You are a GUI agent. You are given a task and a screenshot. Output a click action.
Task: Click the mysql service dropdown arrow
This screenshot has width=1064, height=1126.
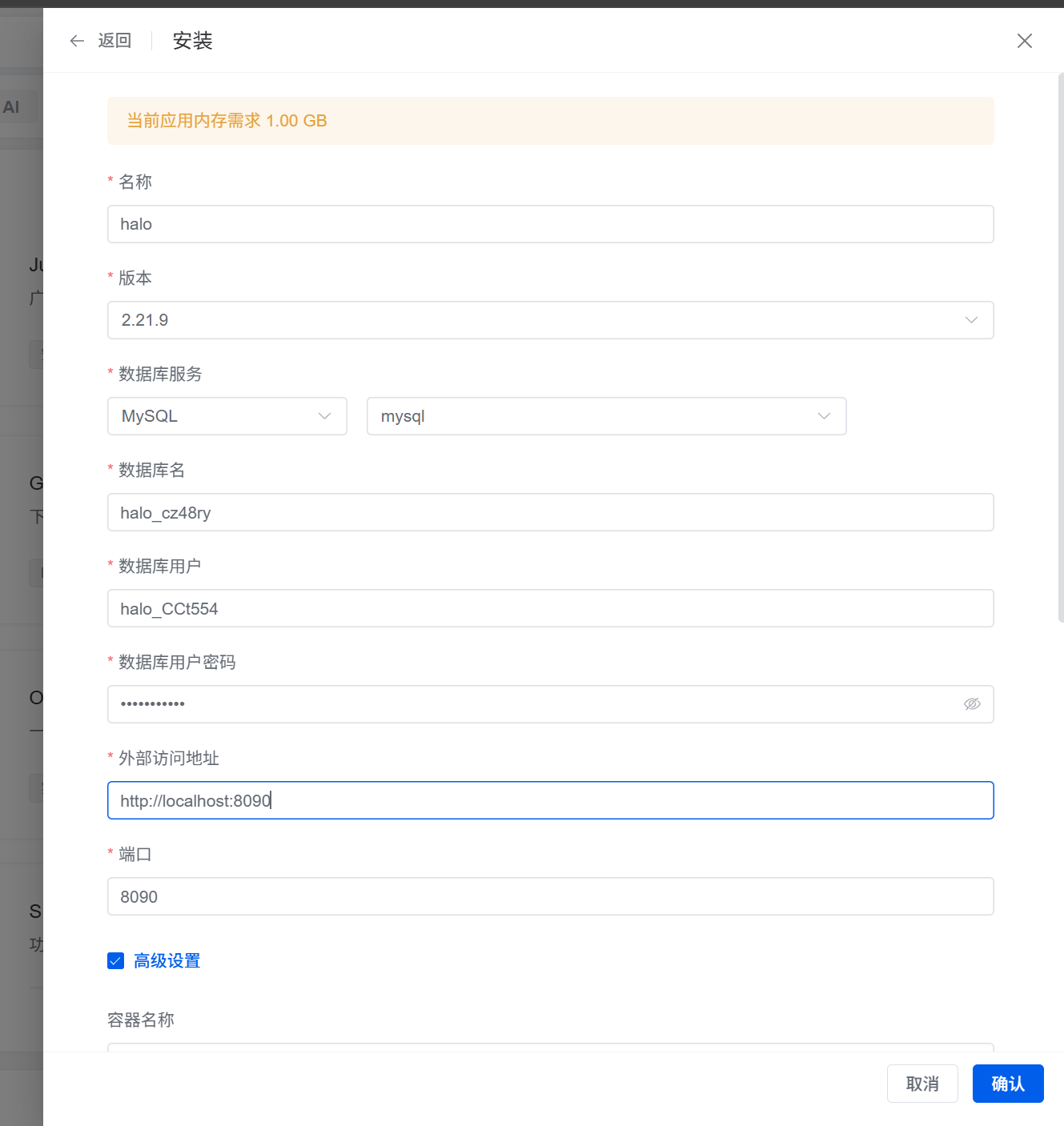tap(824, 416)
